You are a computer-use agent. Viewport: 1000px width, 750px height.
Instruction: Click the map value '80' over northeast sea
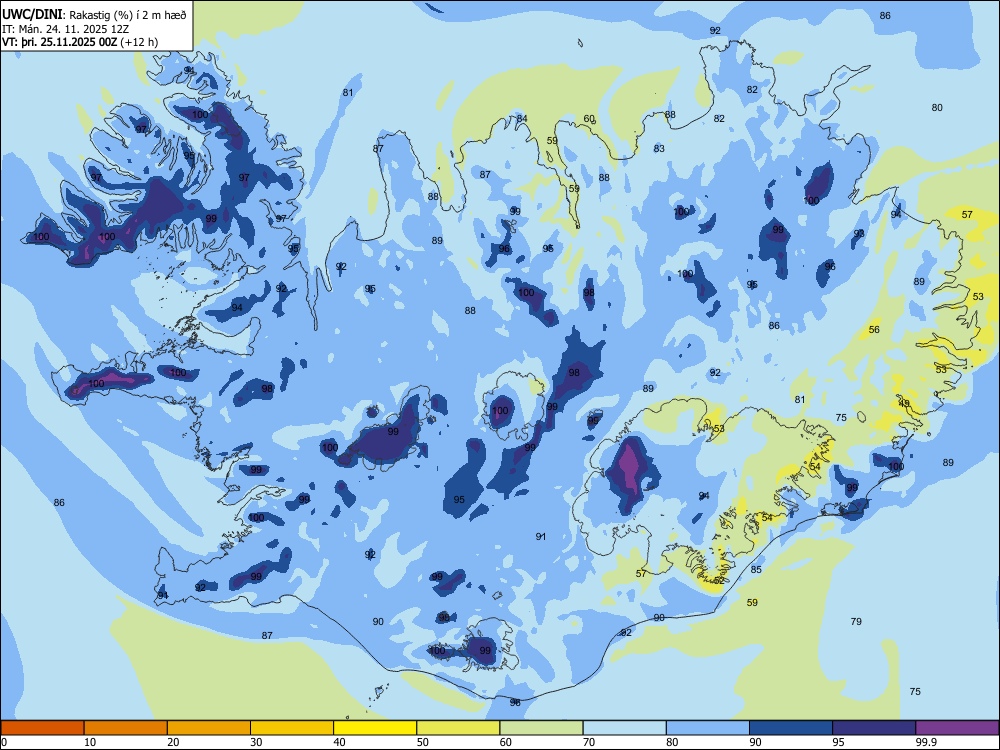coord(937,108)
